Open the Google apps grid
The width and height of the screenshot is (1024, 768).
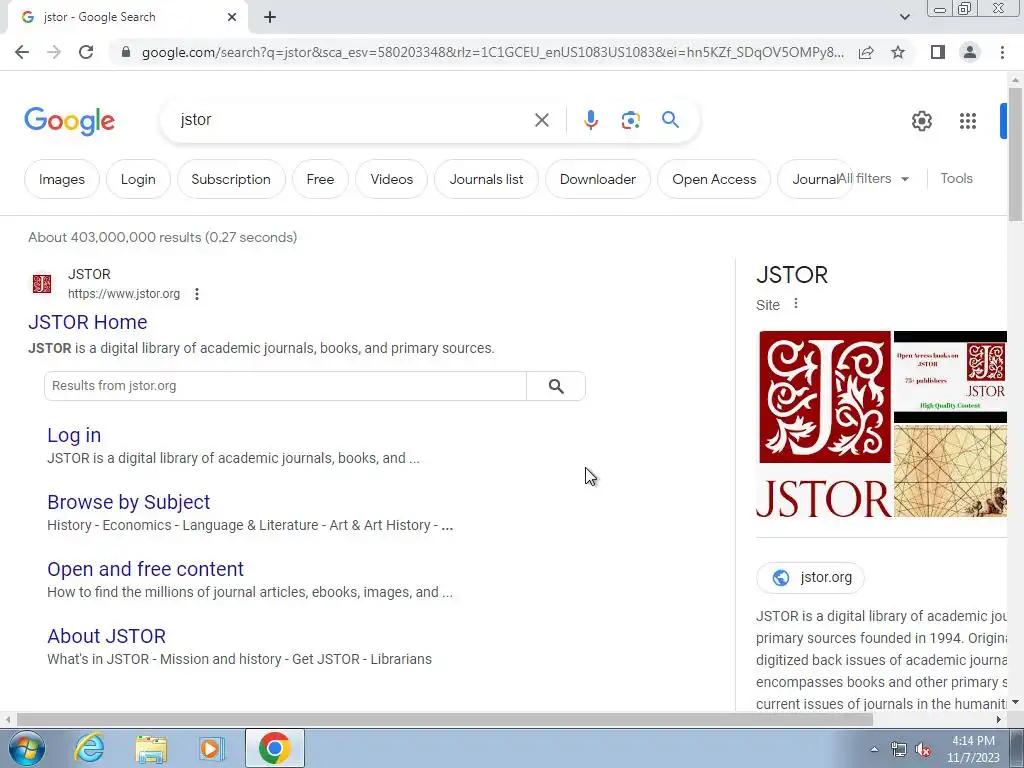(x=968, y=121)
